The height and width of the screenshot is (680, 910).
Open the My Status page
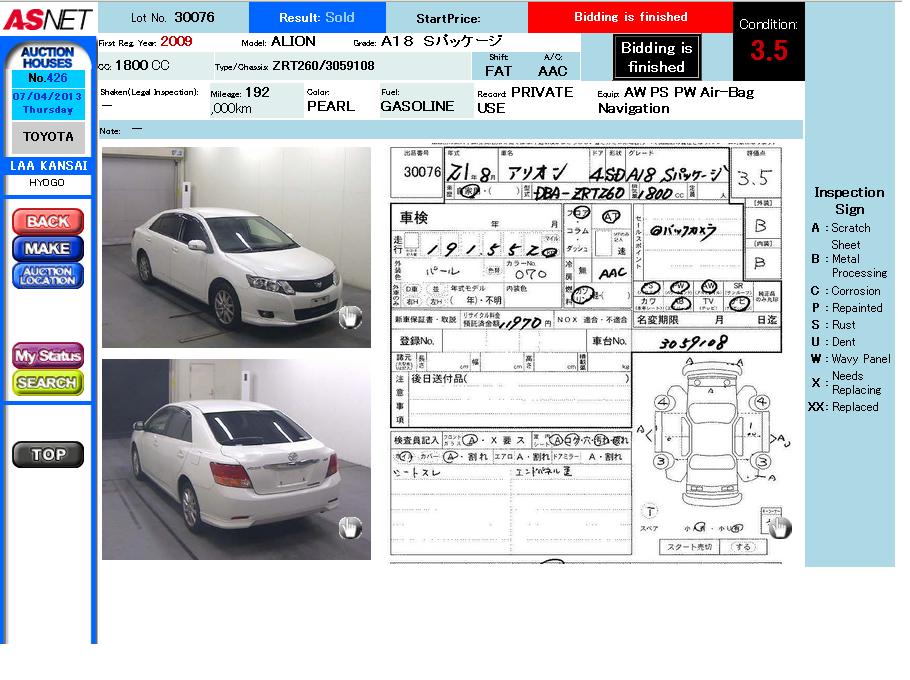coord(48,356)
